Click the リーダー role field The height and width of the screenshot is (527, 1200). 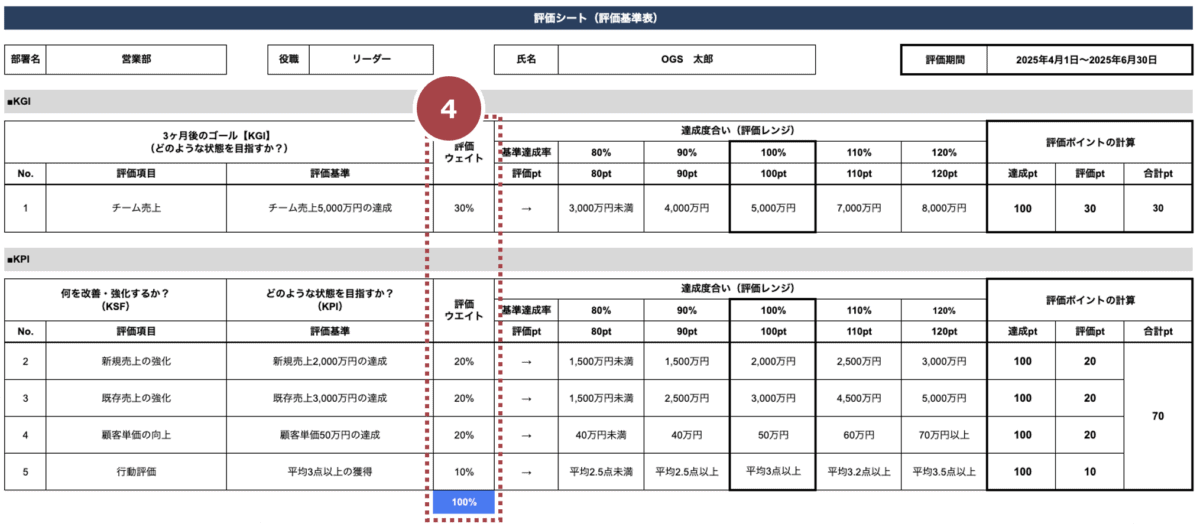click(371, 59)
